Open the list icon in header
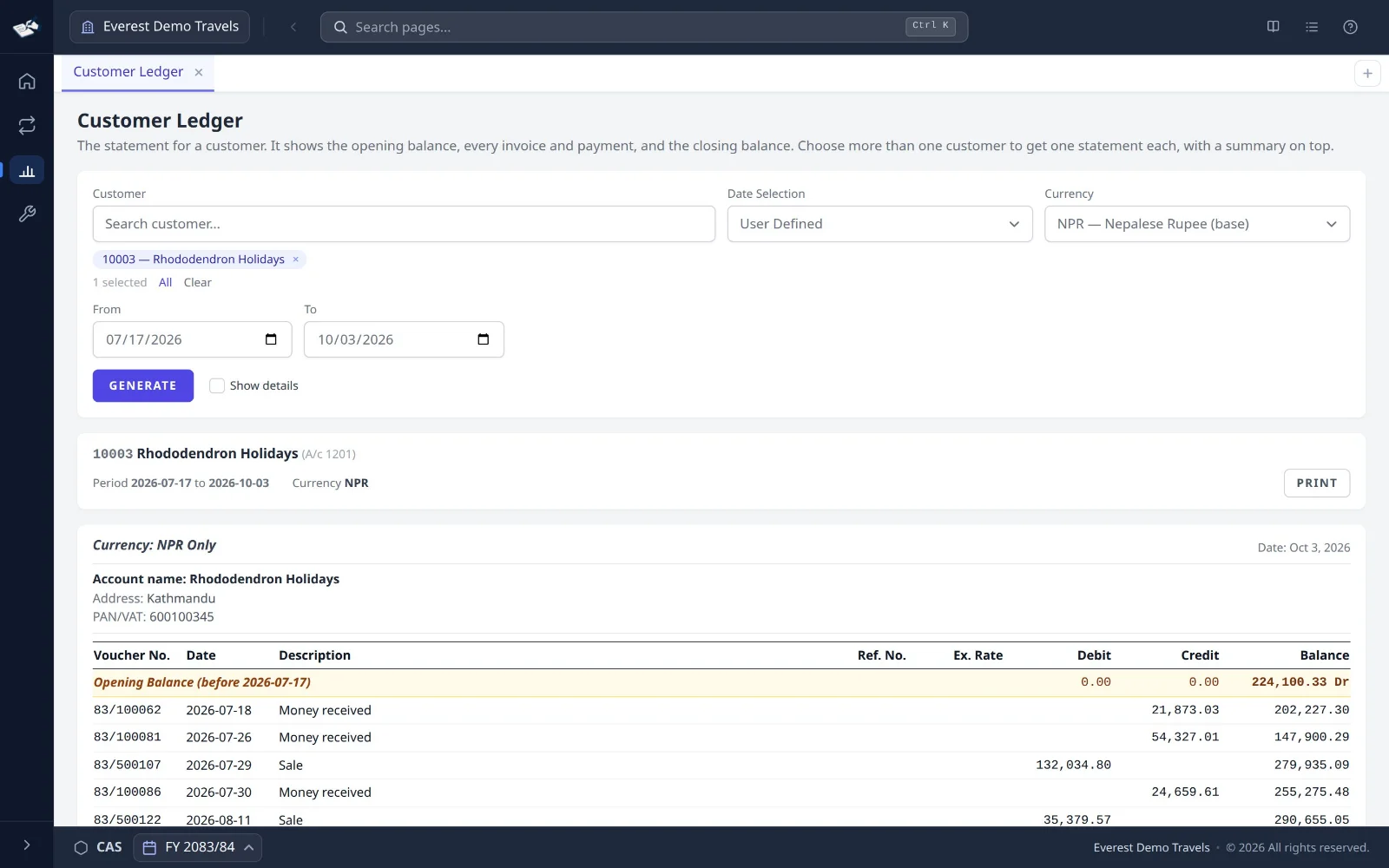 [1312, 27]
